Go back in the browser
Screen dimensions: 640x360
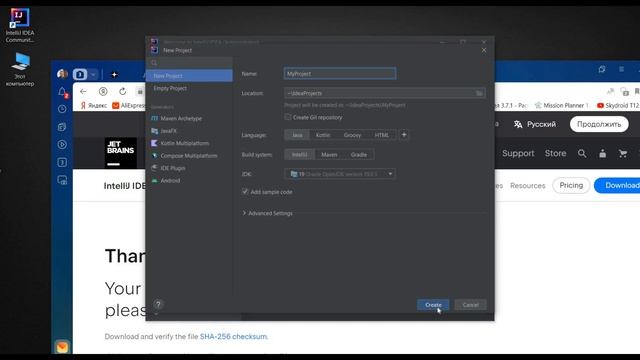83,91
